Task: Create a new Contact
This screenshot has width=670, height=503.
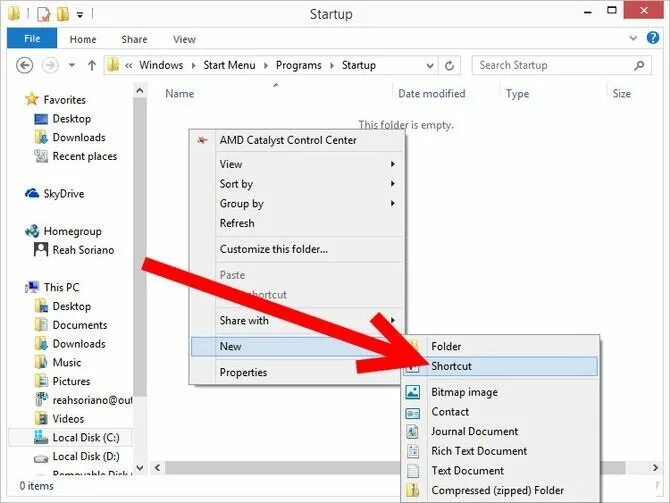Action: 500,412
